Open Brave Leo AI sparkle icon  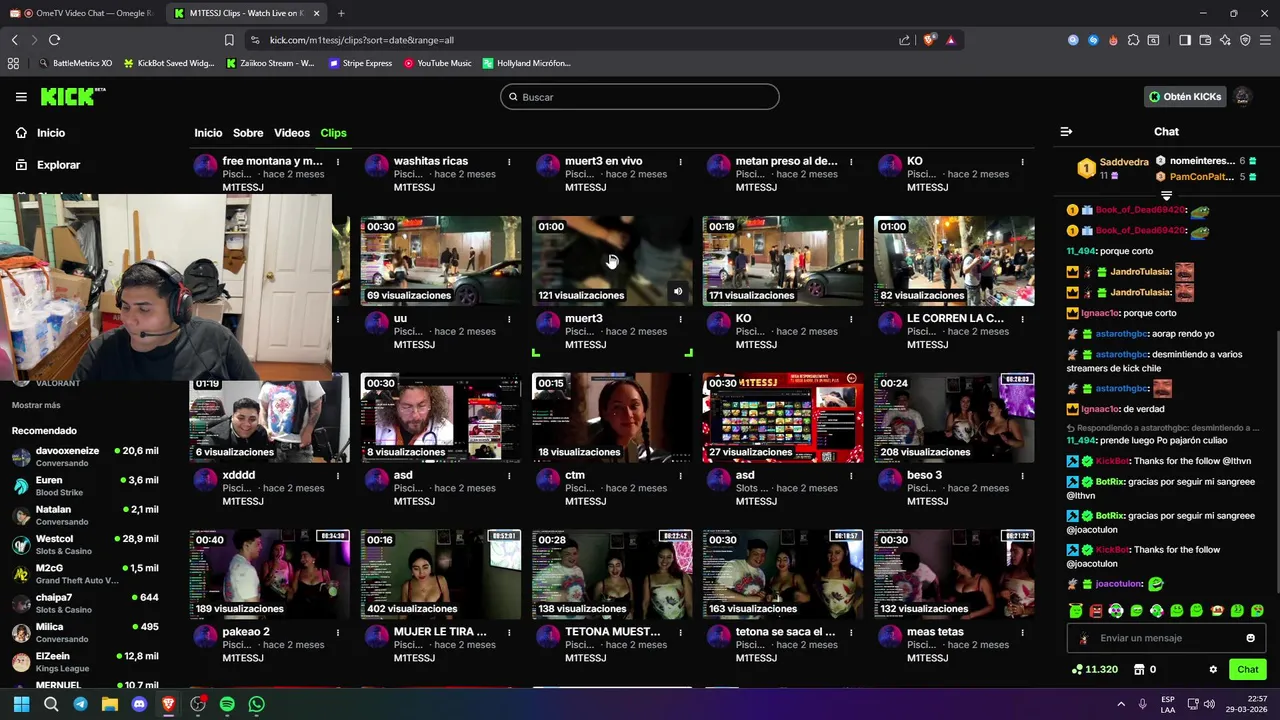click(1225, 40)
